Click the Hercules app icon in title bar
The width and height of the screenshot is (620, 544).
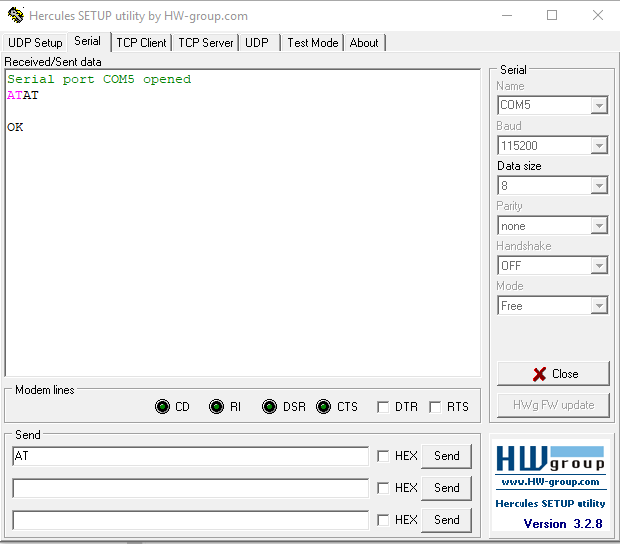click(x=16, y=15)
